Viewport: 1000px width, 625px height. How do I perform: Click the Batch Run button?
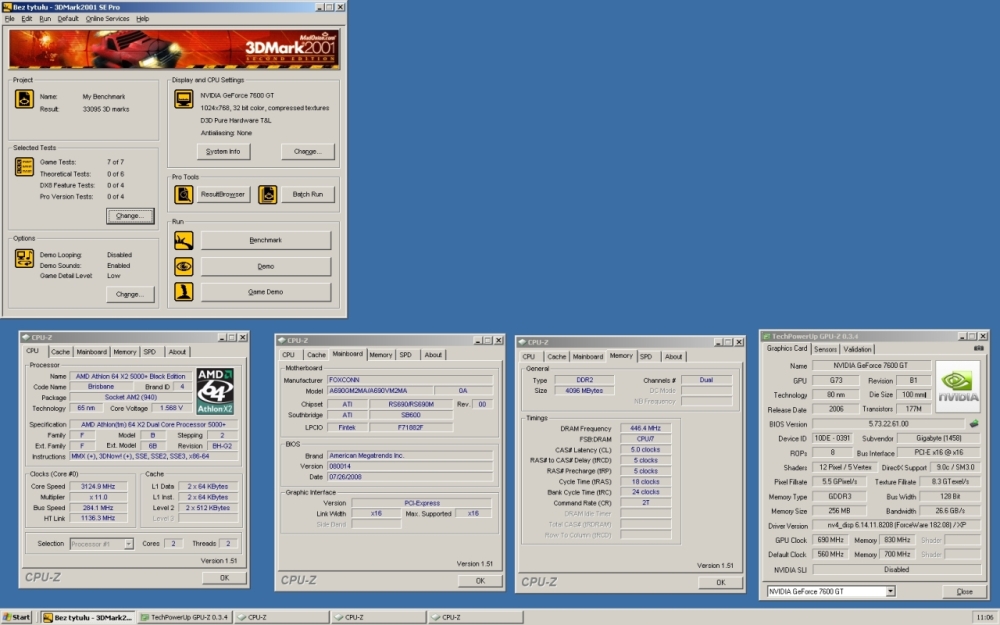tap(307, 195)
